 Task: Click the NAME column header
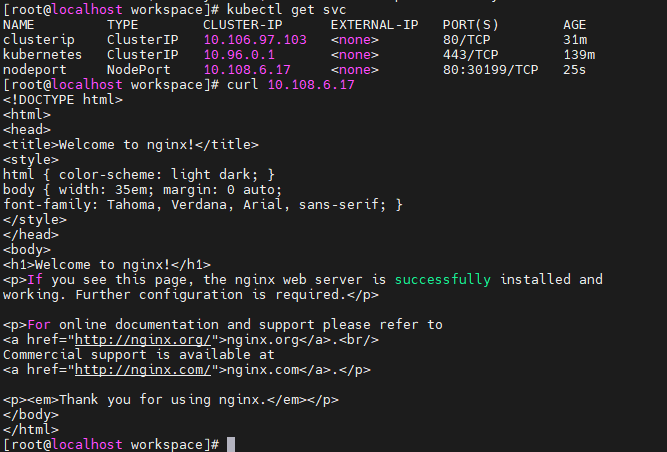(x=19, y=25)
